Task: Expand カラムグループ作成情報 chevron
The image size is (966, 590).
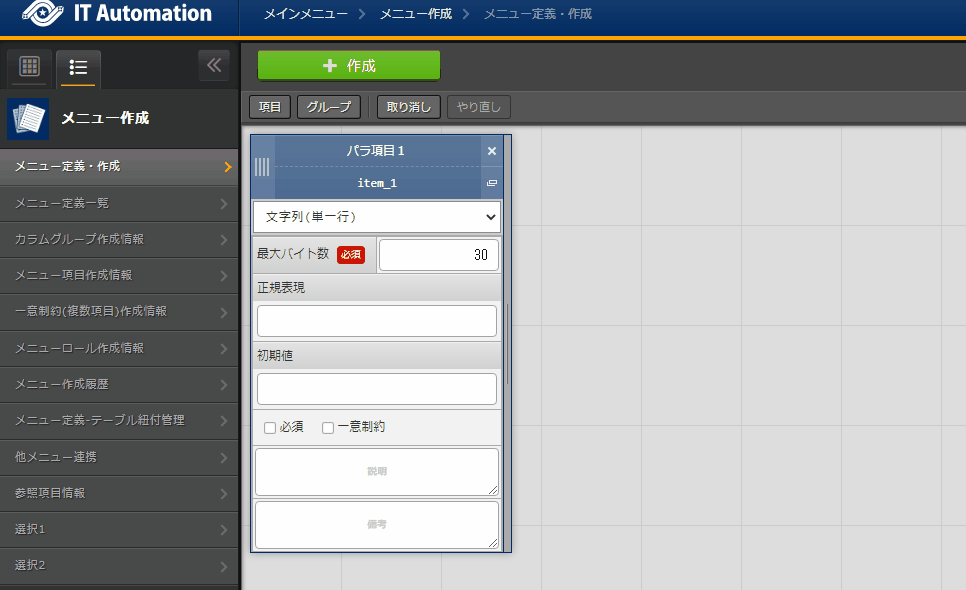Action: (x=224, y=240)
